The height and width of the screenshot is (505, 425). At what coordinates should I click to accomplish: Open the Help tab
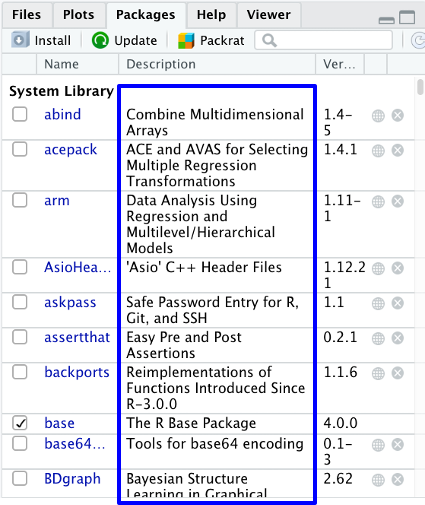(211, 15)
